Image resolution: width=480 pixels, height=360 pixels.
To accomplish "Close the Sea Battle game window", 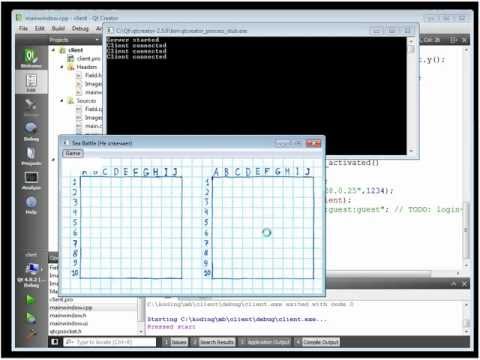I will (313, 143).
